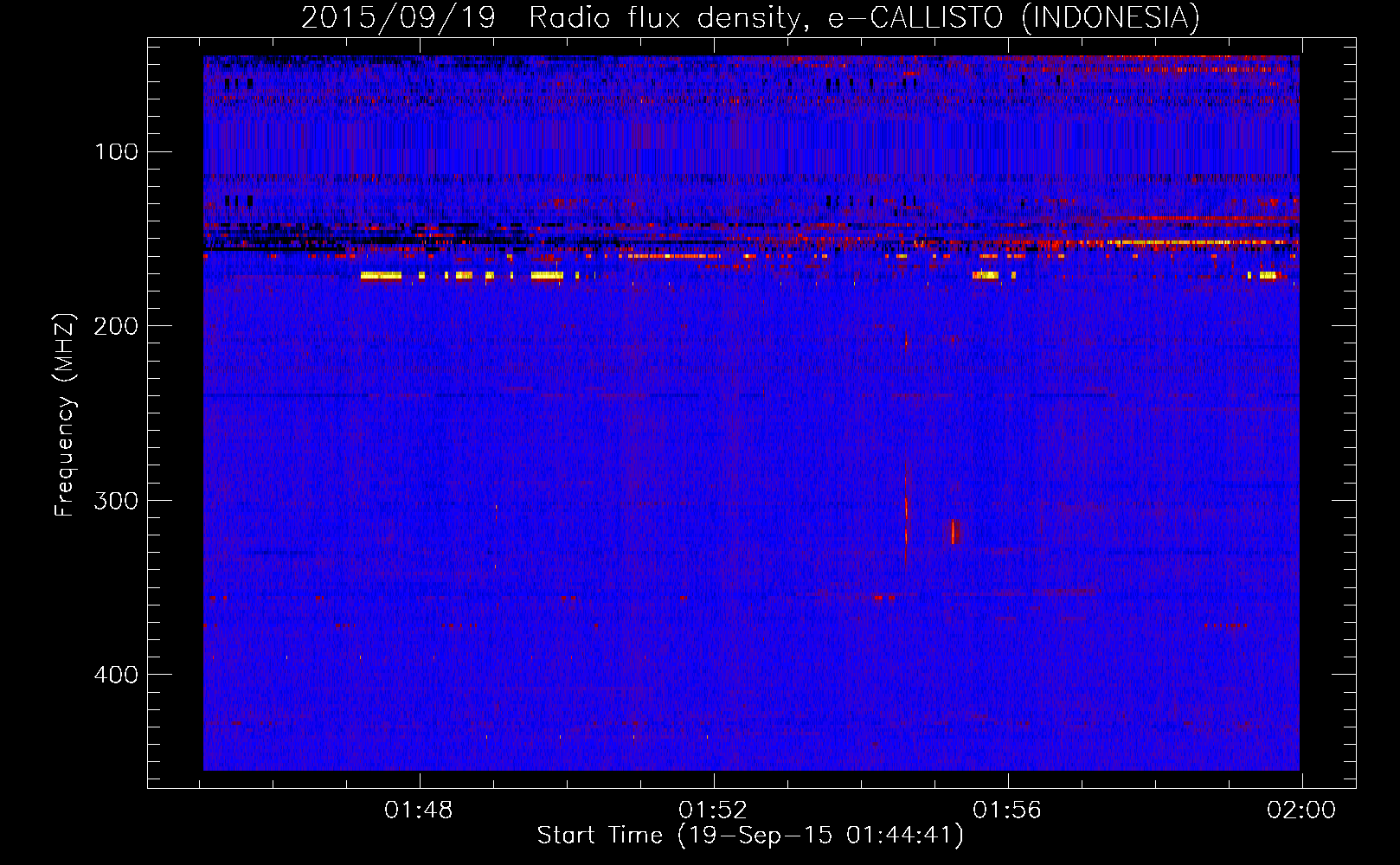Click the plot title 'Radio flux density, e-CALLISTO (INDONESIA)'

tap(864, 17)
